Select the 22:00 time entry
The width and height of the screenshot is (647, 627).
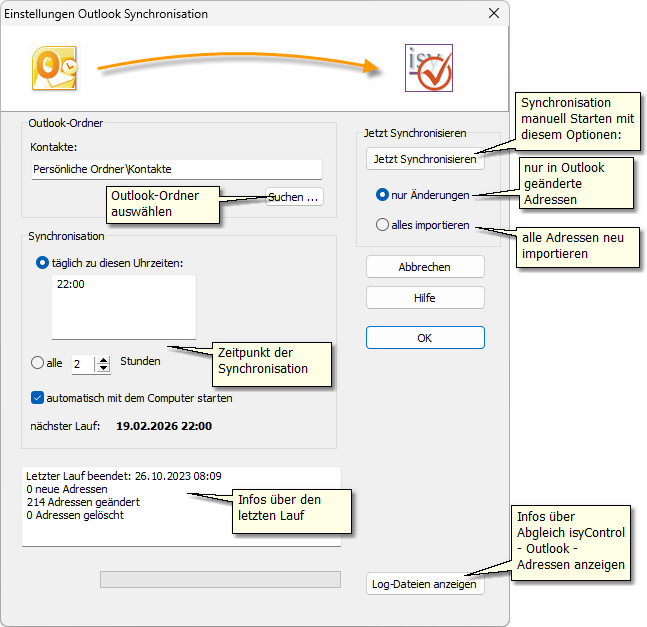point(71,285)
